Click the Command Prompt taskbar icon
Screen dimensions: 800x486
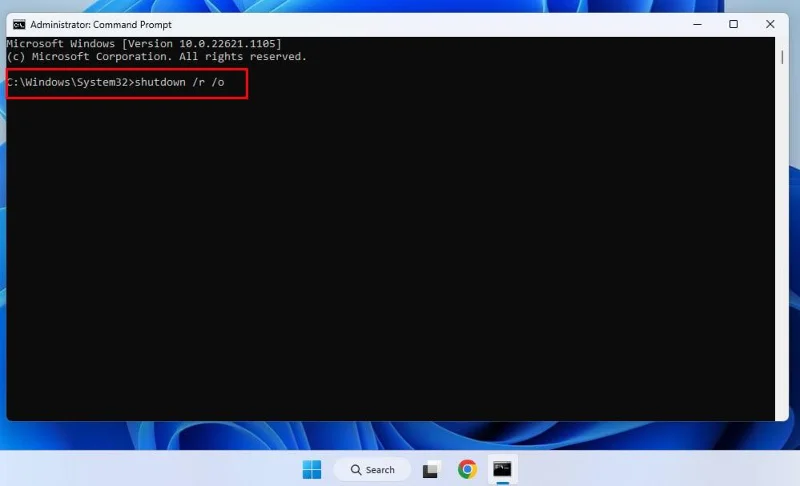point(503,469)
